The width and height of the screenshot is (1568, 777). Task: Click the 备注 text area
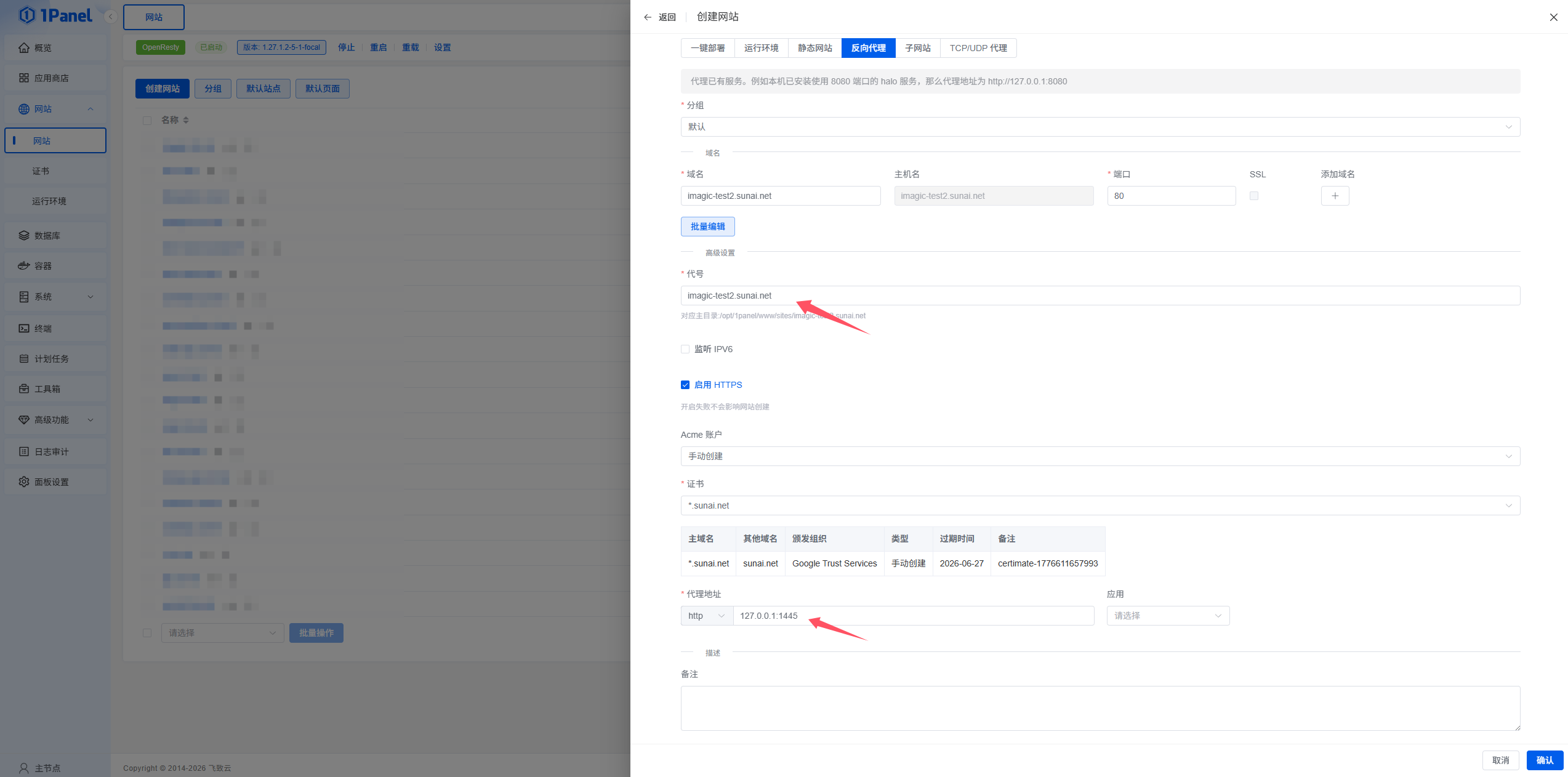click(x=1100, y=708)
